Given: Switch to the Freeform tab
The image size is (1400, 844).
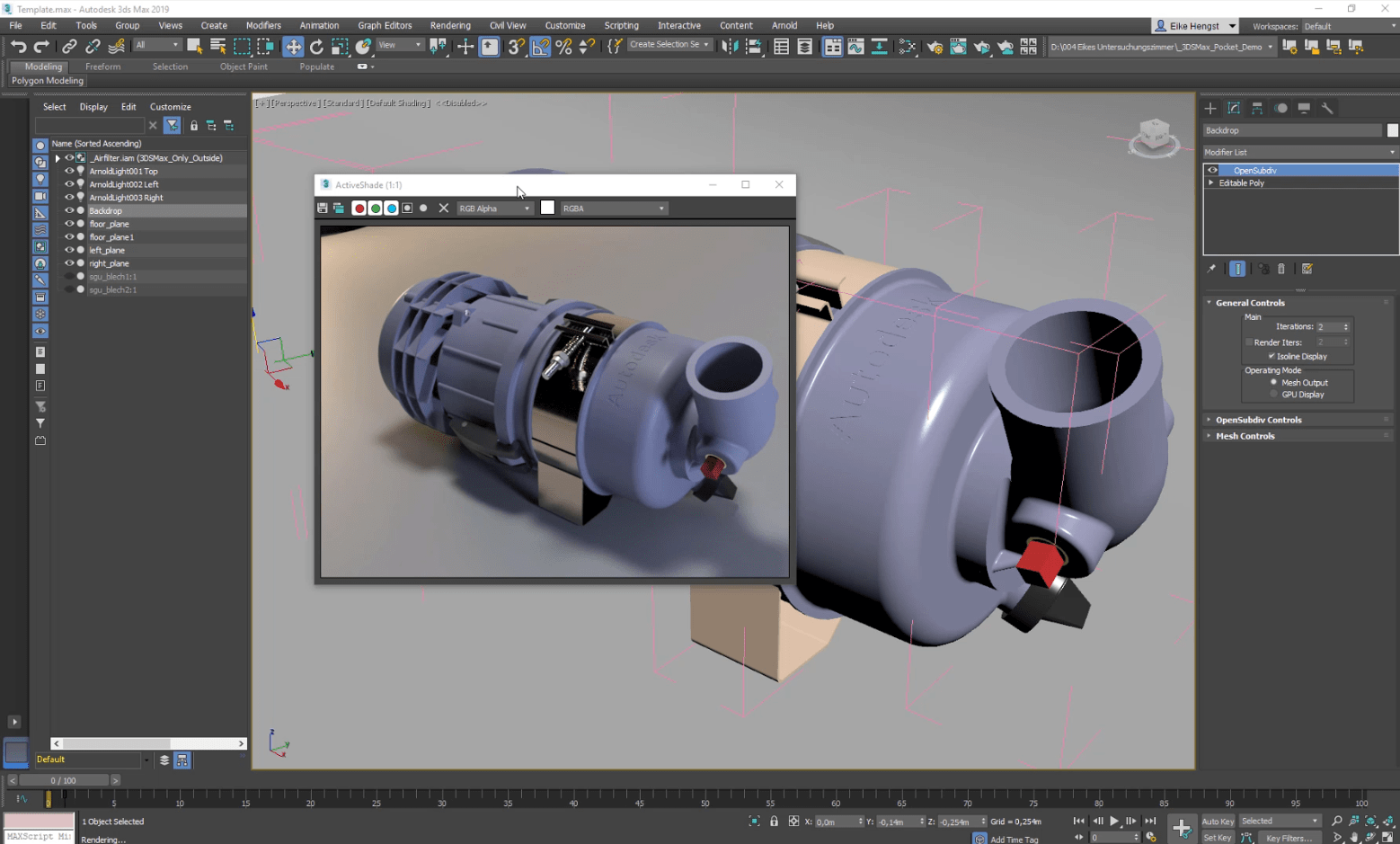Looking at the screenshot, I should (x=102, y=66).
